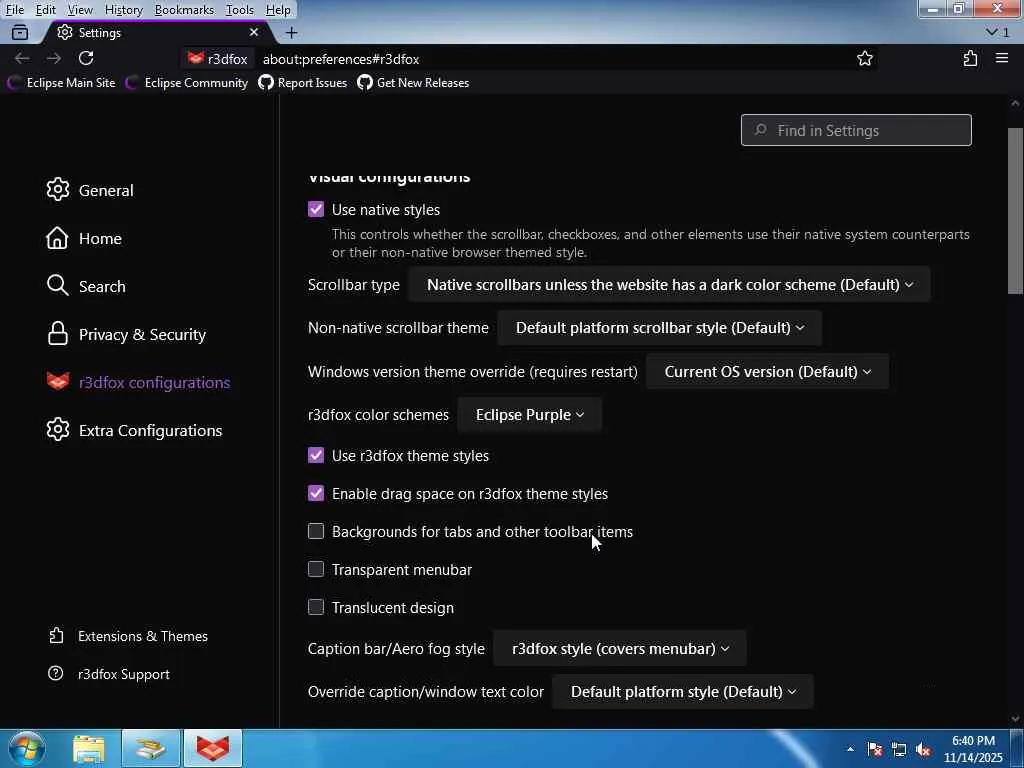The height and width of the screenshot is (768, 1024).
Task: Open the Extensions puzzle icon in toolbar
Action: (970, 58)
